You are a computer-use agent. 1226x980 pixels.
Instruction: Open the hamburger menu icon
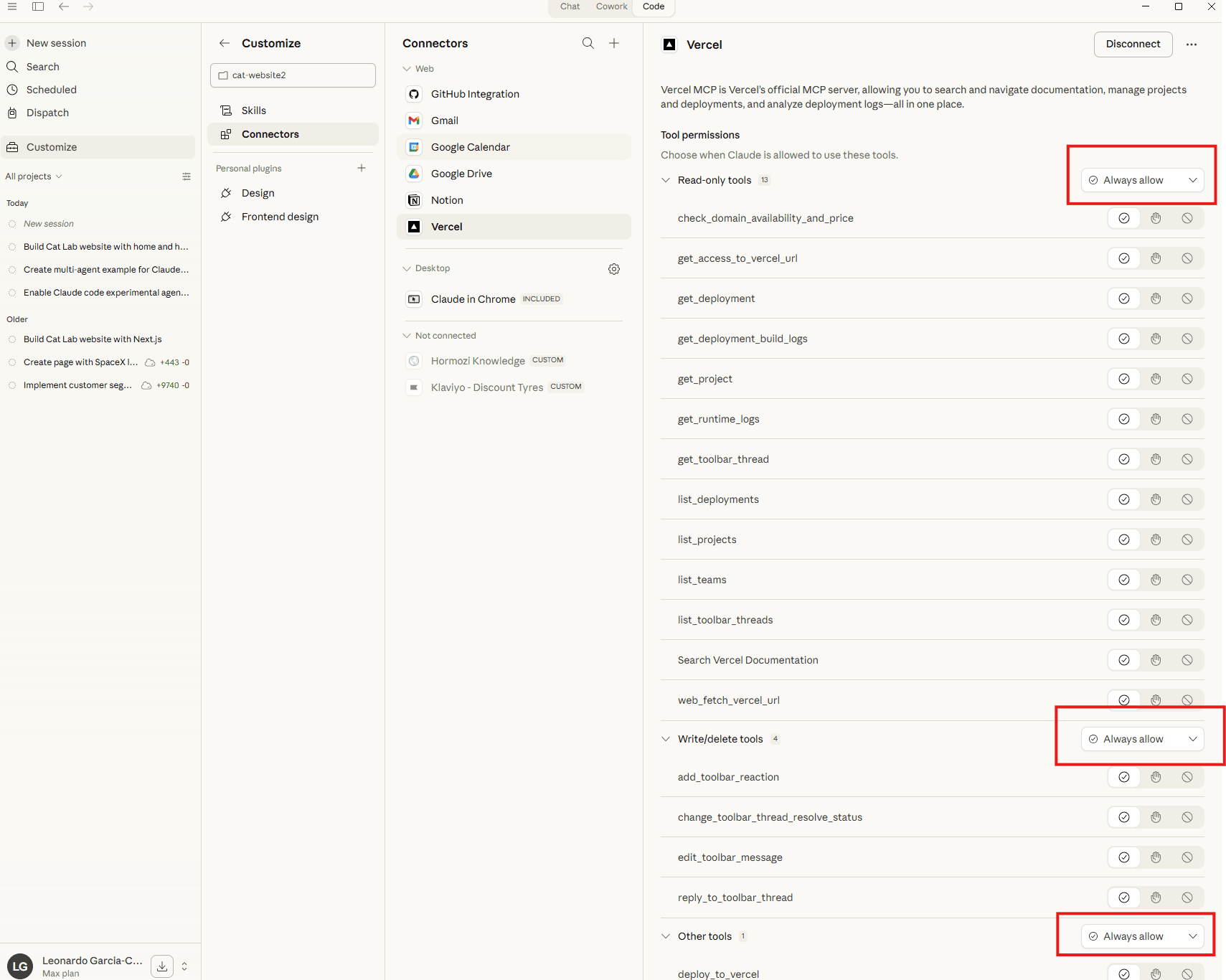[x=12, y=6]
